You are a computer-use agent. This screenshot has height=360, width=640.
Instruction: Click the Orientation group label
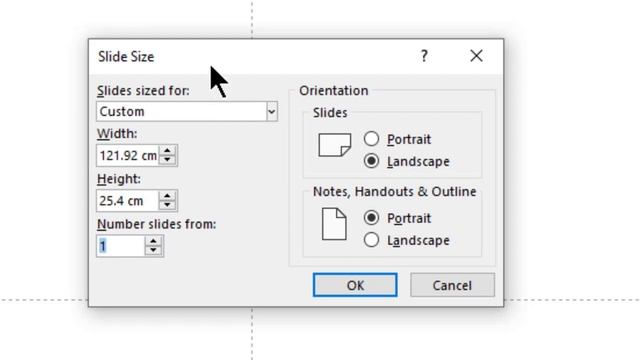click(x=333, y=91)
